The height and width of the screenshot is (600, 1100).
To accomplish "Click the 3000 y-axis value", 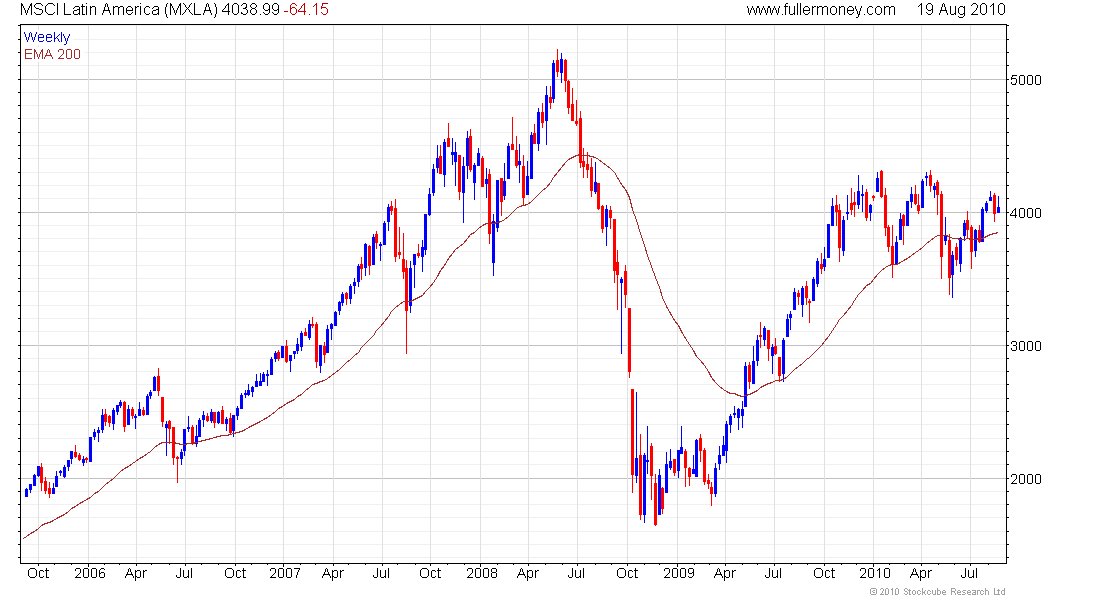I will tap(1026, 346).
